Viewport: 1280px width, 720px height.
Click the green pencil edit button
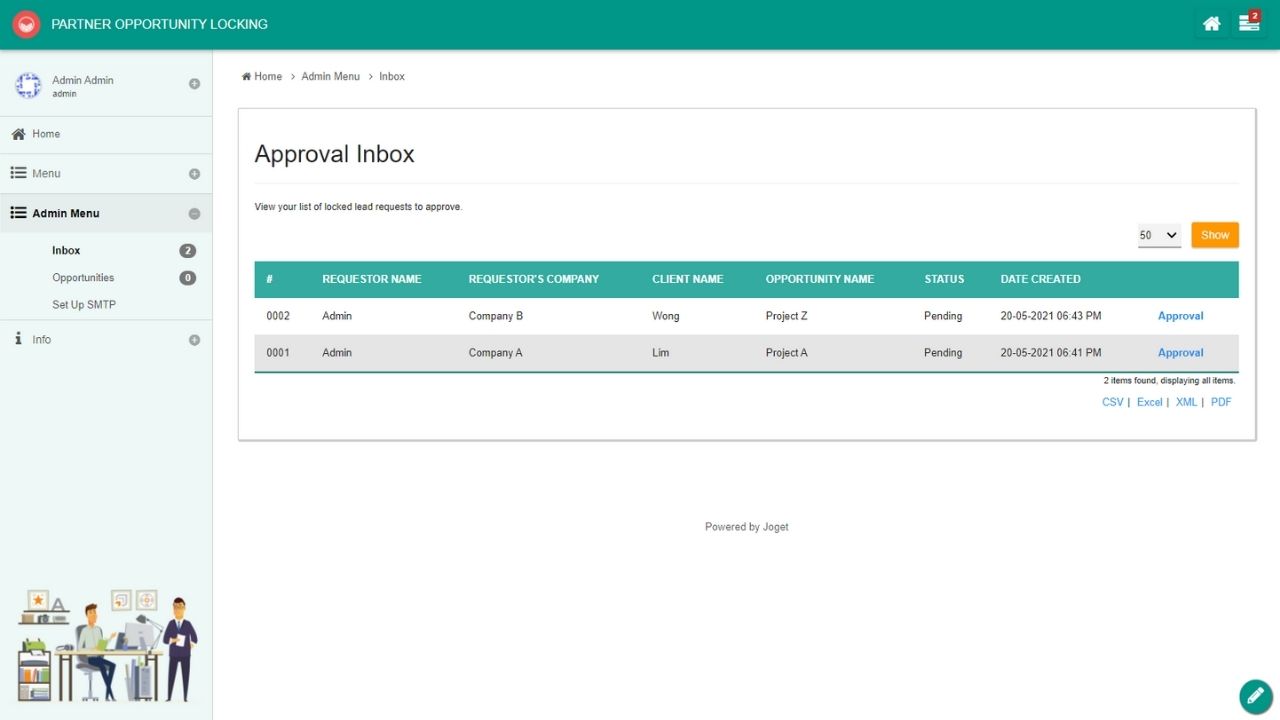click(x=1255, y=696)
